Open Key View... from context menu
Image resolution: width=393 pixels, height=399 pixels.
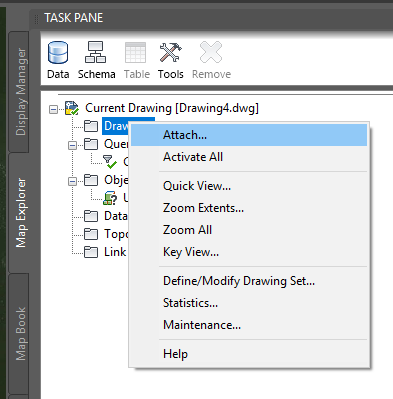[x=249, y=252]
